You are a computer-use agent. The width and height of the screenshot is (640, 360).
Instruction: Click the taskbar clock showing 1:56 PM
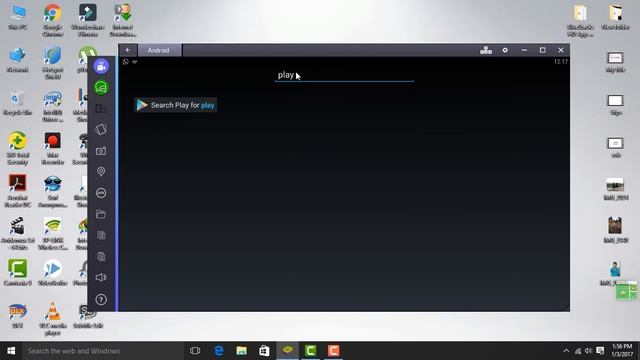pos(622,351)
